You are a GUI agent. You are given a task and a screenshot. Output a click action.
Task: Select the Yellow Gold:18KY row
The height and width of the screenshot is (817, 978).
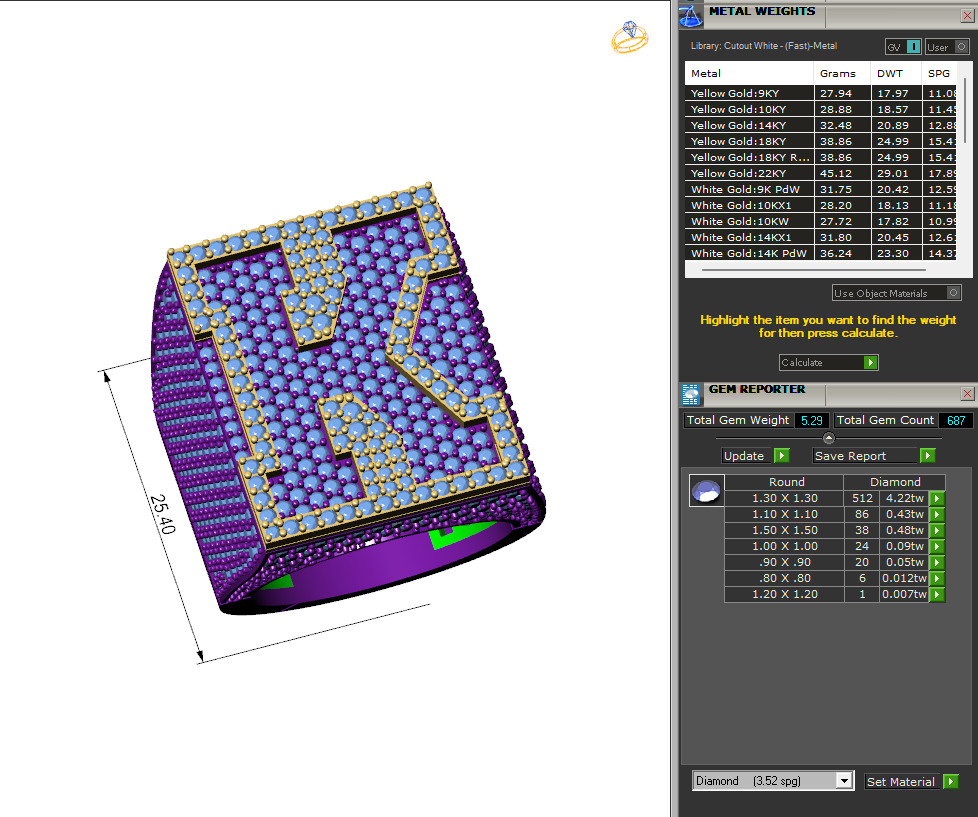(821, 142)
